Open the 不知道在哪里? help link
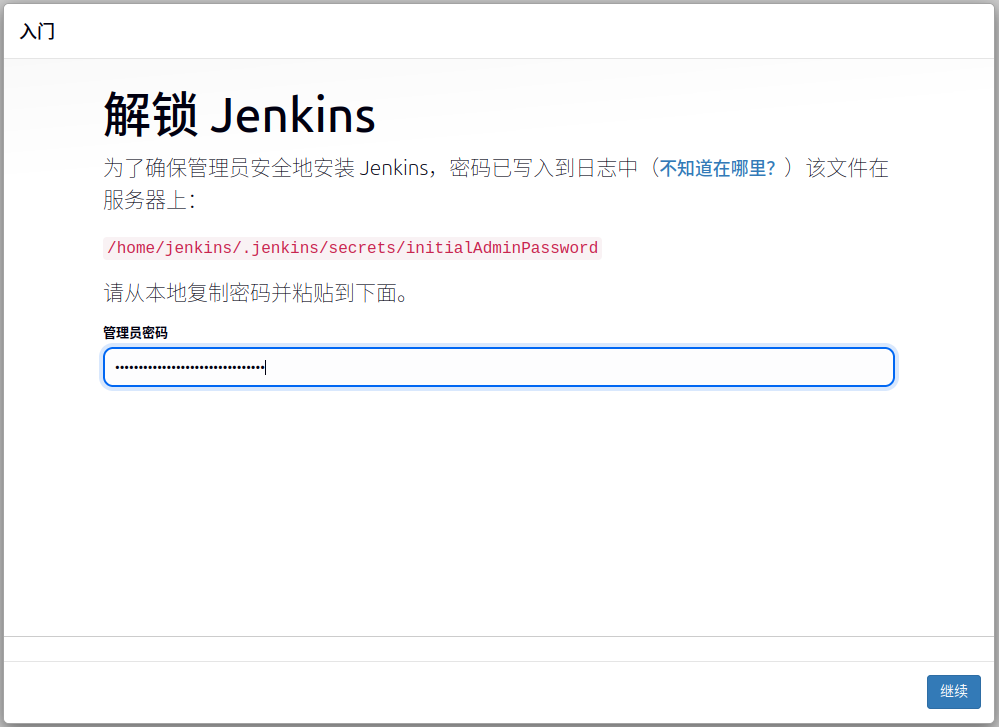Viewport: 999px width, 727px height. 717,168
